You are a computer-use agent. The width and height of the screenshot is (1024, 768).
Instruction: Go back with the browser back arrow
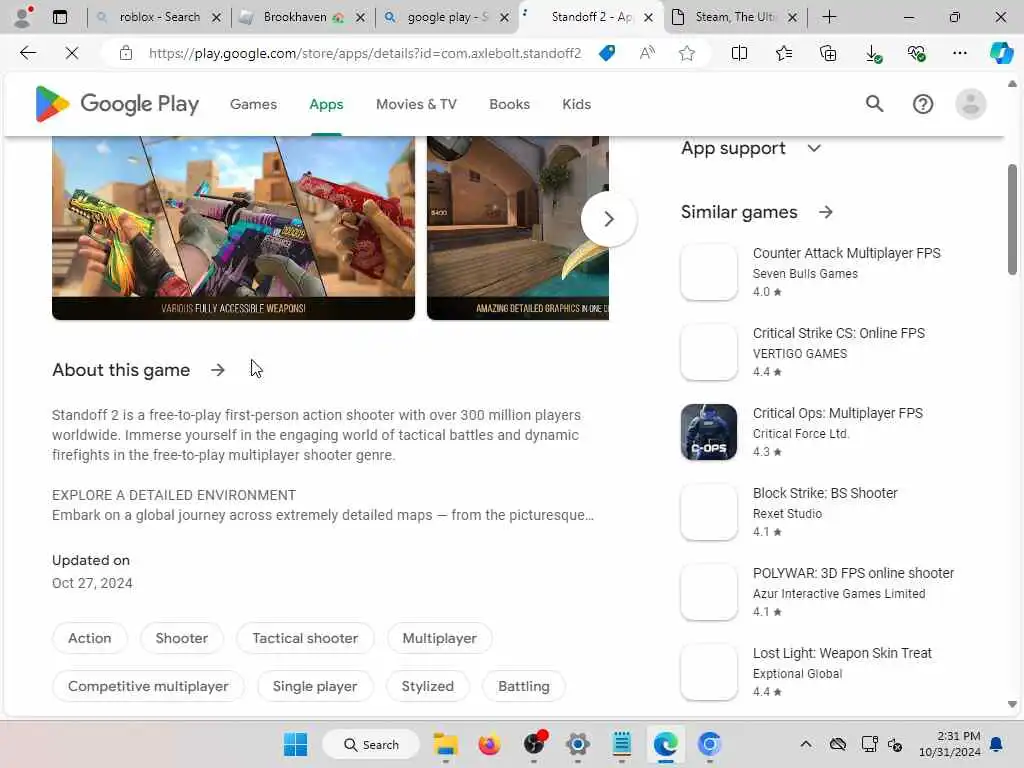coord(27,53)
